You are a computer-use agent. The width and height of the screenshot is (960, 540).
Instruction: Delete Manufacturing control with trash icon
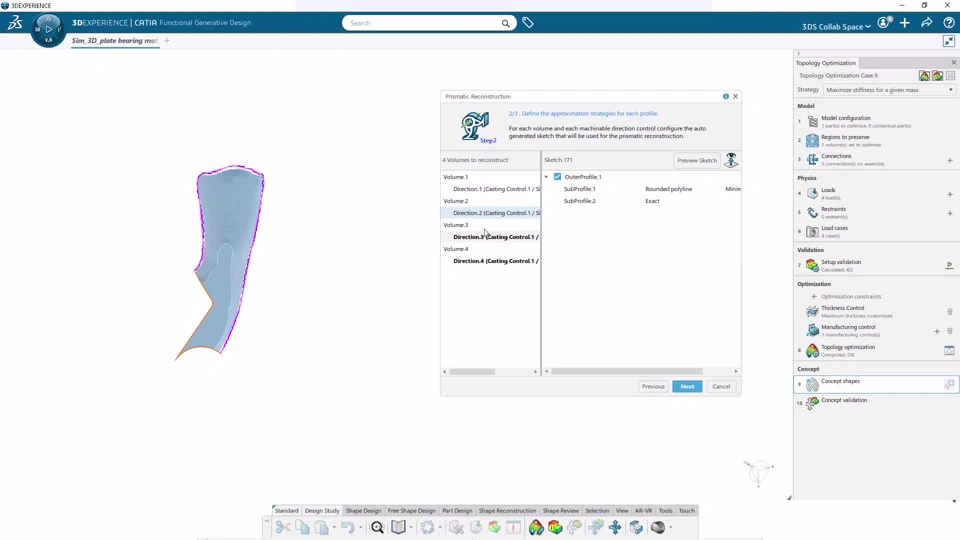950,331
